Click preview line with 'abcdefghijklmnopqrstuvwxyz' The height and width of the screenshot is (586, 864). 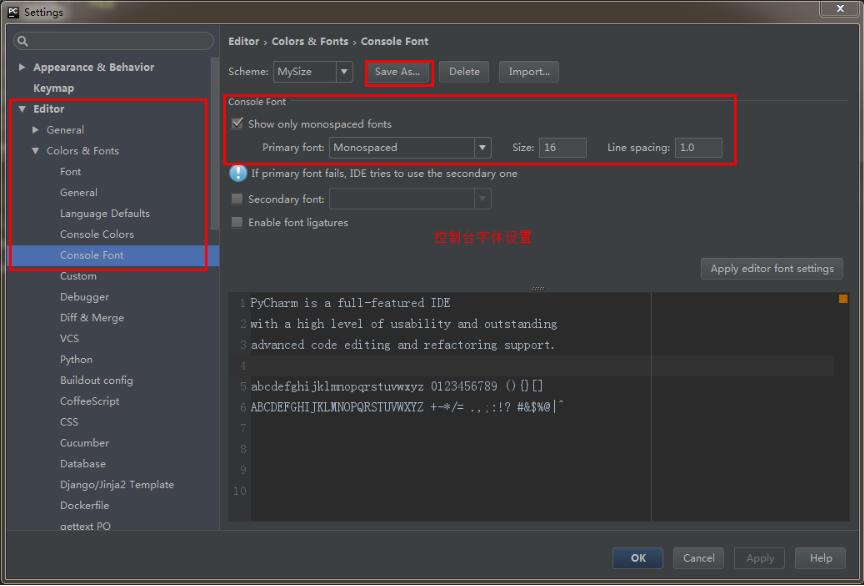tap(397, 386)
